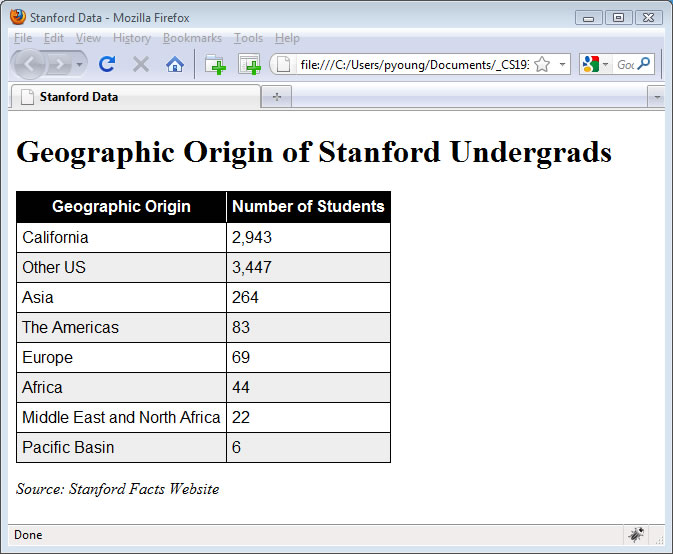Screen dimensions: 673x554
Task: Reload the page with the Reload icon
Action: (106, 64)
